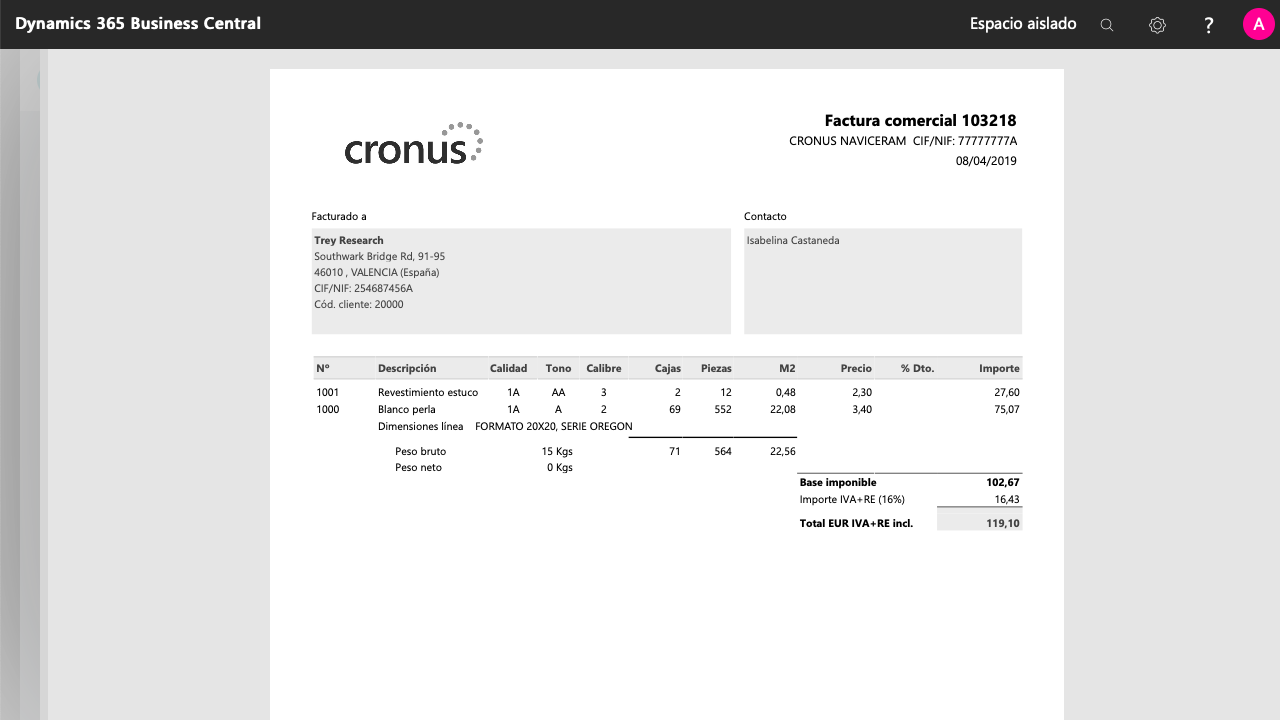Click the Importe IVA+RE (16%) label
This screenshot has height=720, width=1280.
click(x=852, y=499)
